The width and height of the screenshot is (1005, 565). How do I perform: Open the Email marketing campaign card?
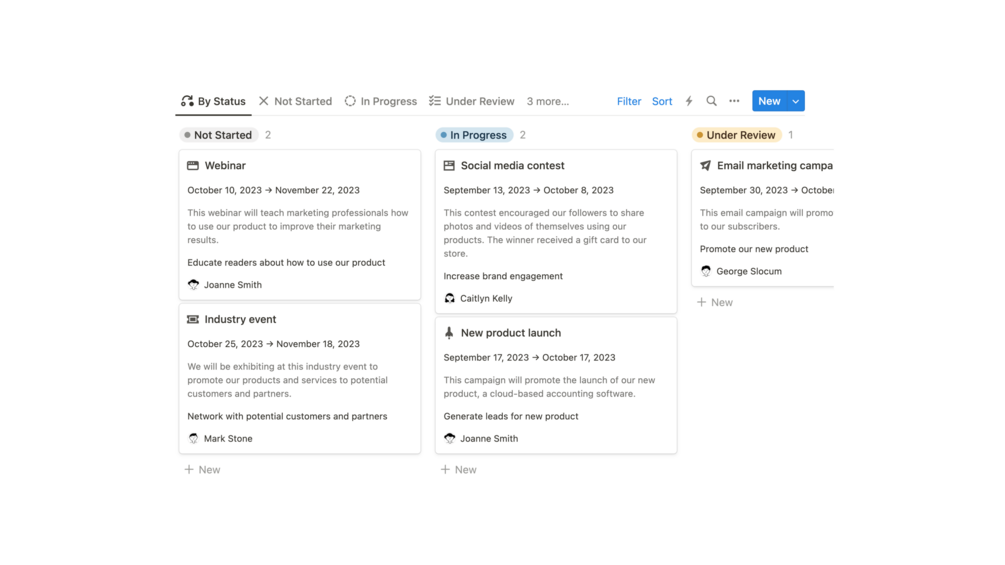pyautogui.click(x=763, y=218)
